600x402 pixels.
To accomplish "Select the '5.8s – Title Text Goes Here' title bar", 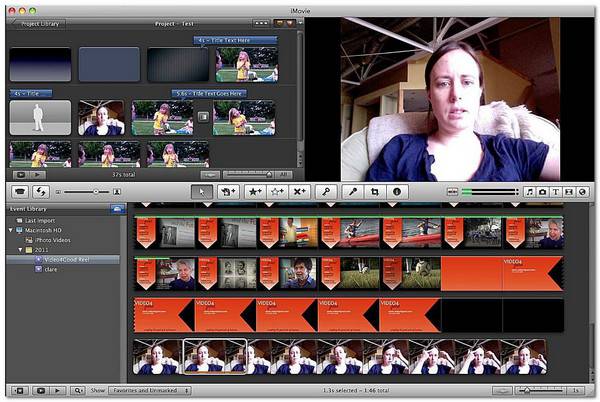I will (x=209, y=93).
